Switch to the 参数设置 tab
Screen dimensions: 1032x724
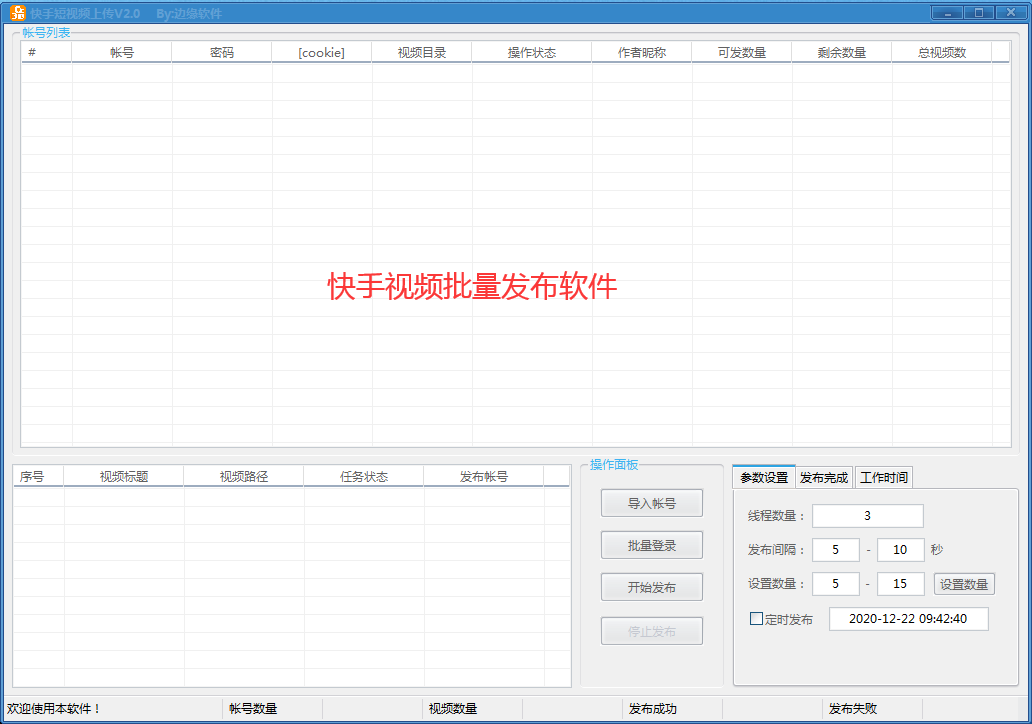click(763, 477)
